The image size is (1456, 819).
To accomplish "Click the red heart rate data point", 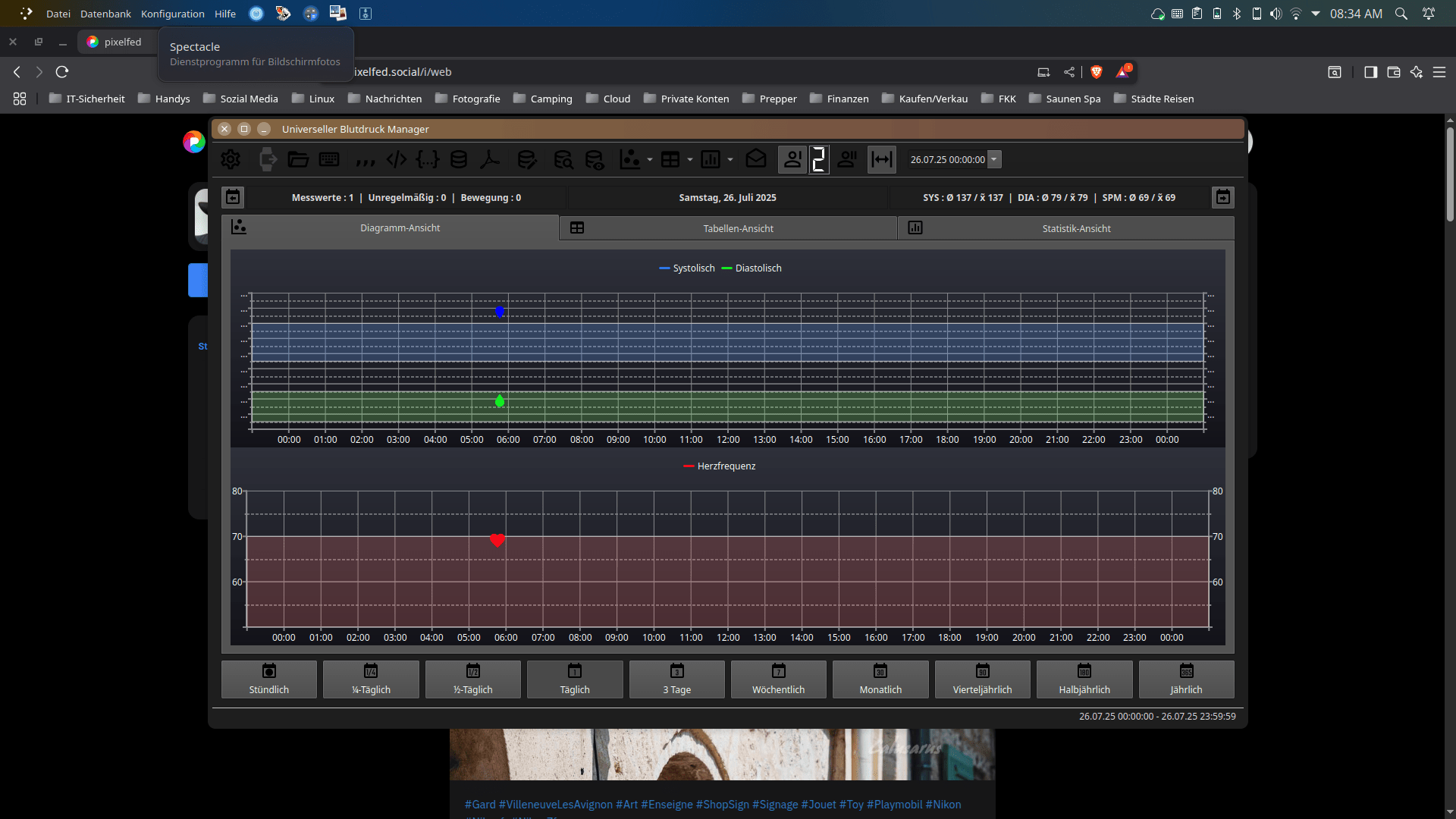I will (497, 540).
